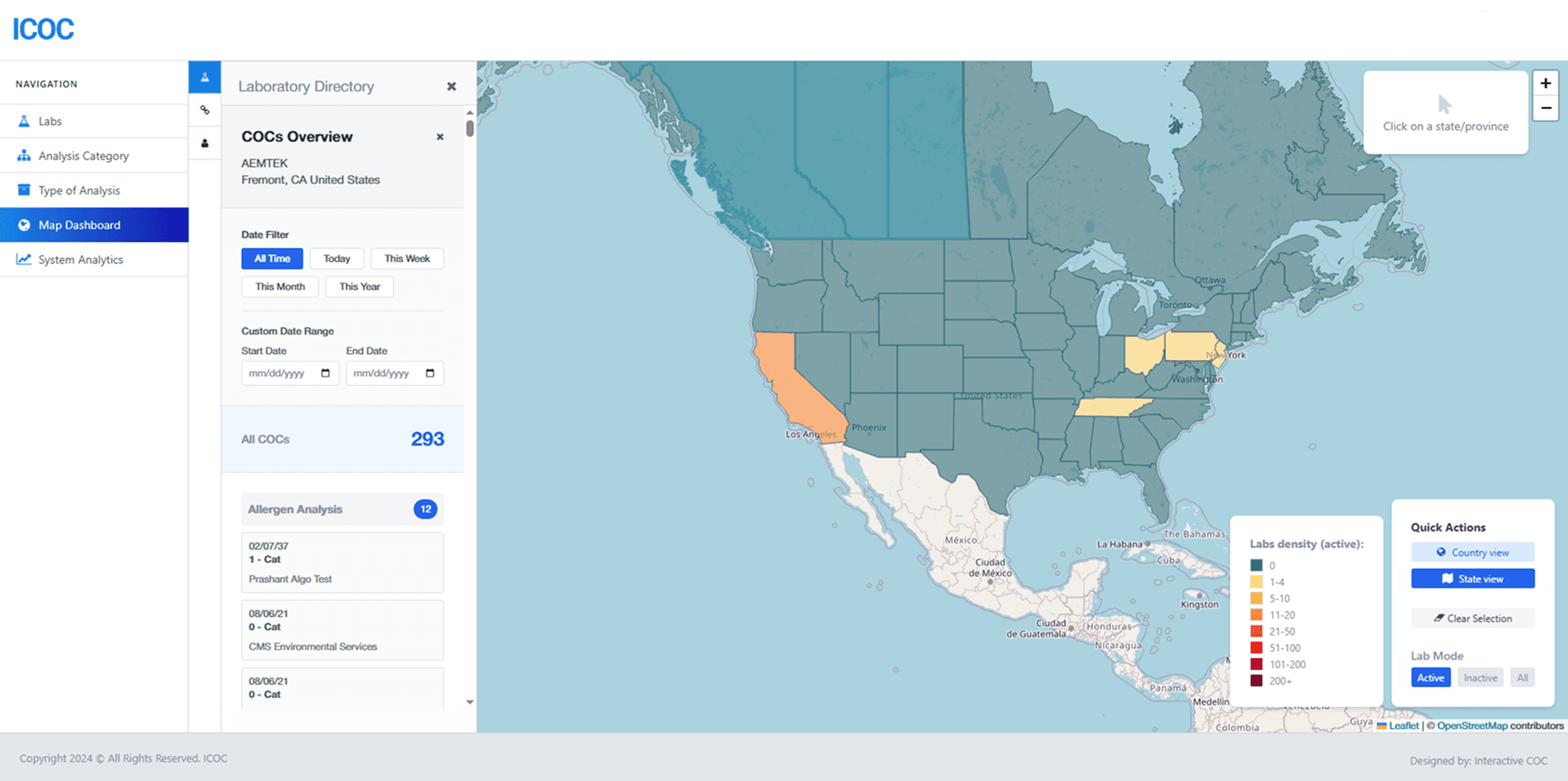Close the COCs Overview section
Screen dimensions: 1568x781
[x=440, y=137]
